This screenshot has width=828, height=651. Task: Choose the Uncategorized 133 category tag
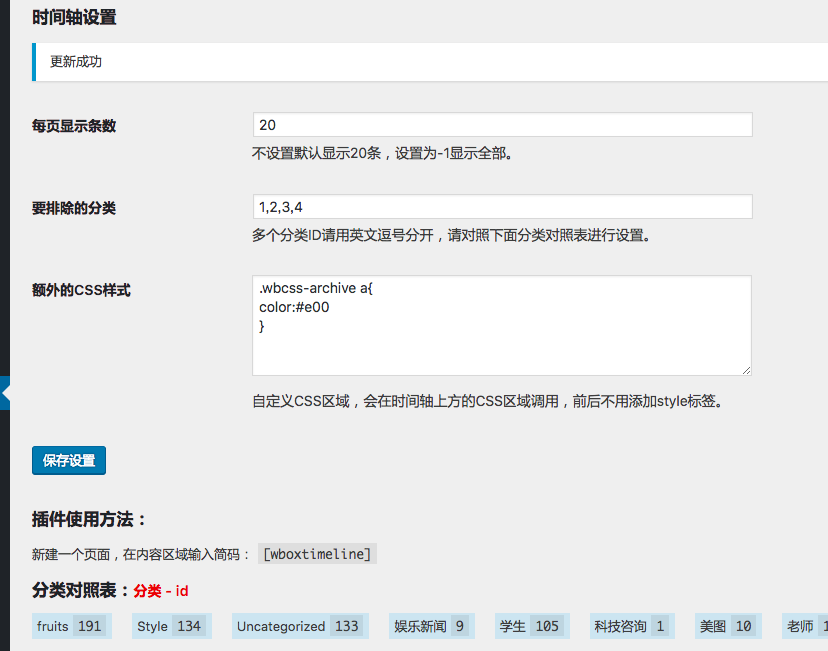(299, 626)
